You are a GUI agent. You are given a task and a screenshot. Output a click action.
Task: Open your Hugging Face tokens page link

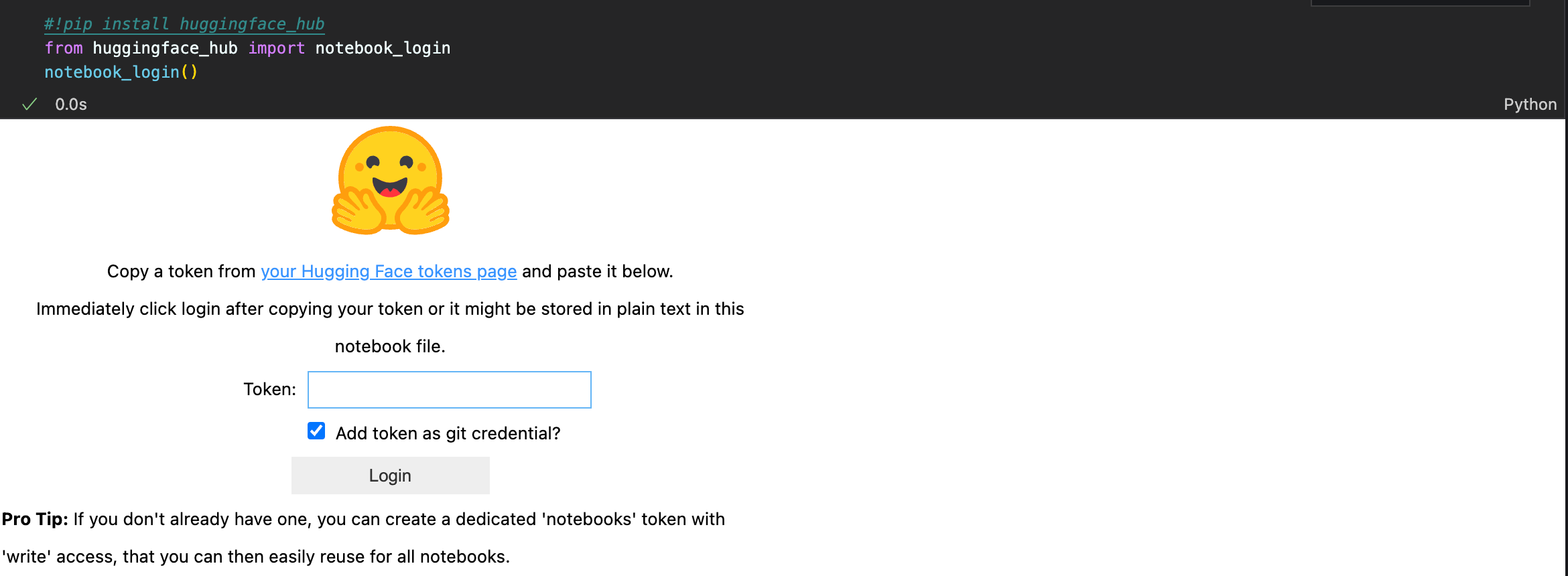(x=389, y=271)
